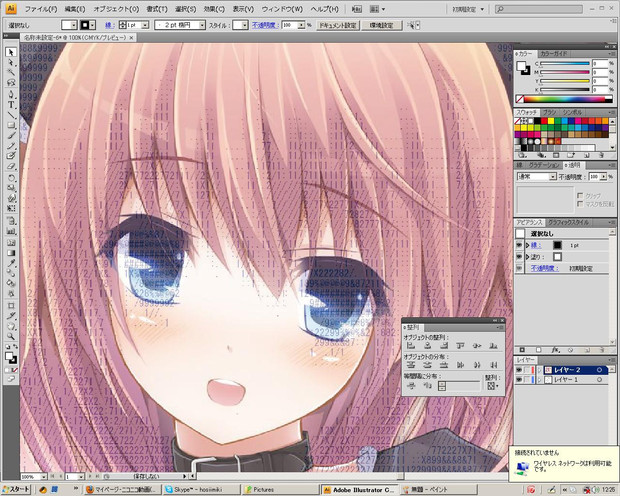Select the Type (T) tool

(x=11, y=105)
